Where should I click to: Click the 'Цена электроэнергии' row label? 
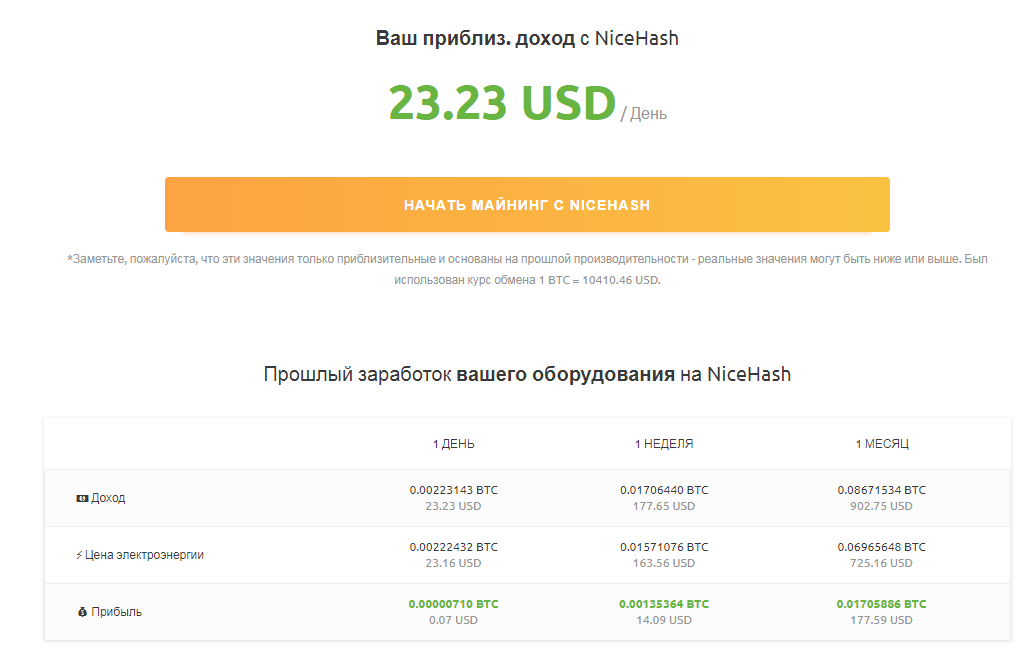pyautogui.click(x=144, y=555)
